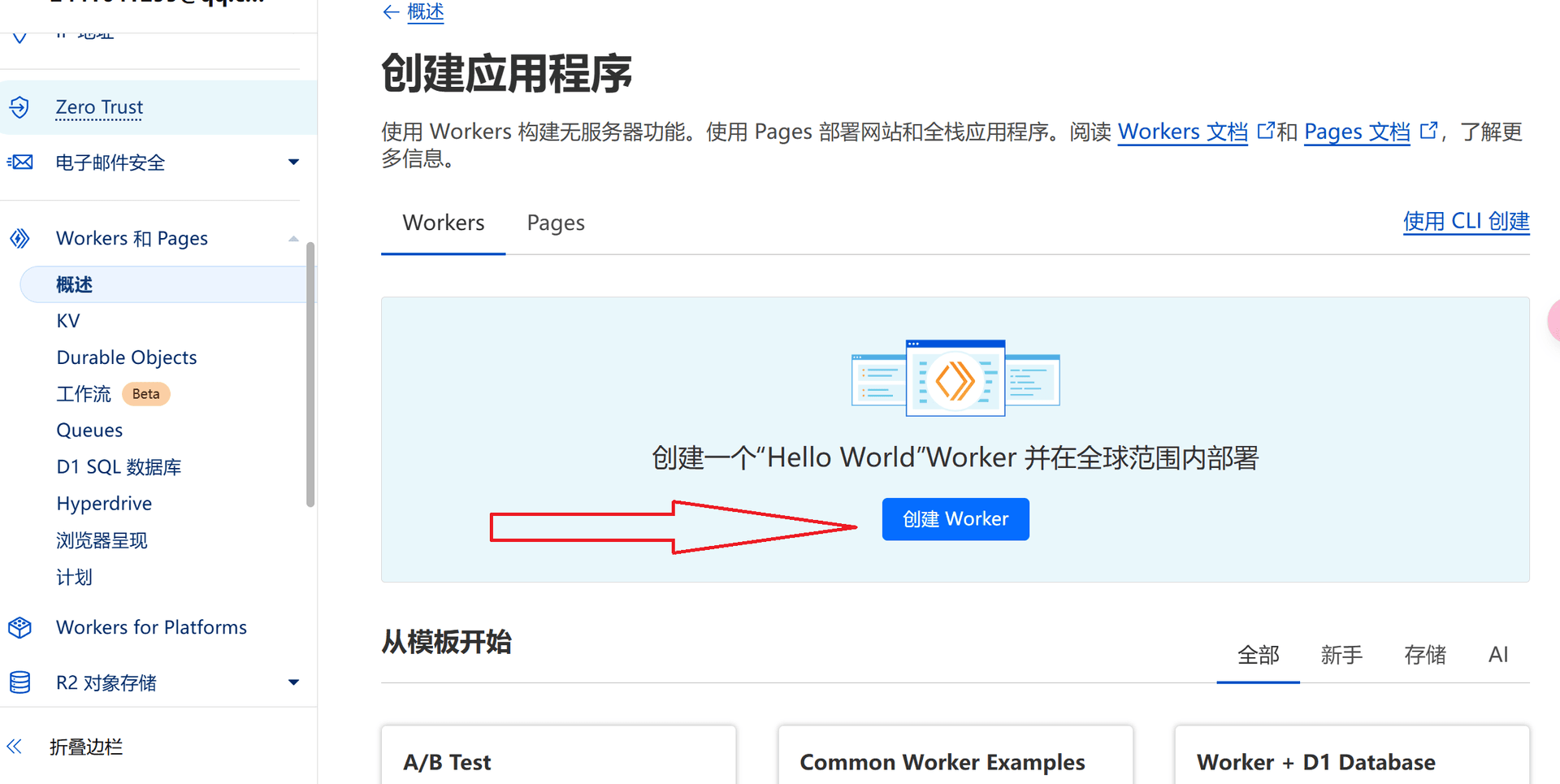This screenshot has height=784, width=1560.
Task: Open the Pages 文档 link
Action: click(1357, 132)
